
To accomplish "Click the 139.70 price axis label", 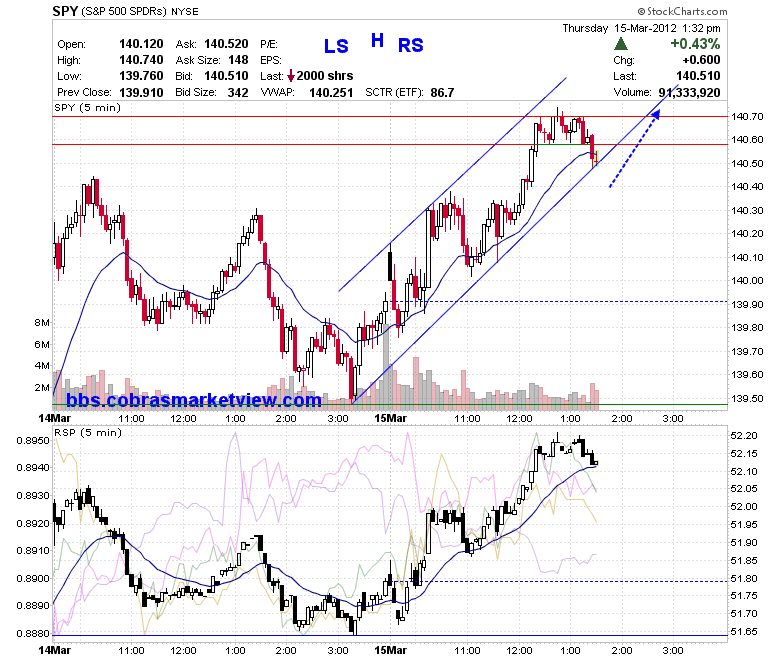I will pos(747,352).
